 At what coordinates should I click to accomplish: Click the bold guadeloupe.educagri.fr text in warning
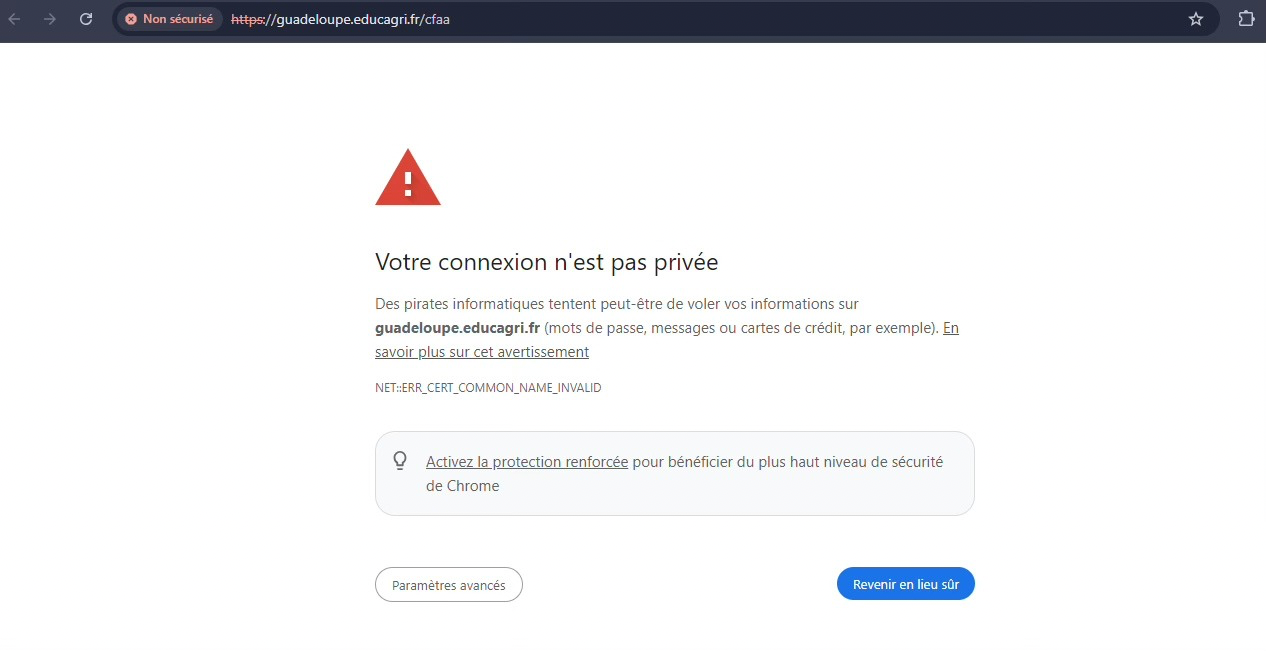(x=458, y=328)
